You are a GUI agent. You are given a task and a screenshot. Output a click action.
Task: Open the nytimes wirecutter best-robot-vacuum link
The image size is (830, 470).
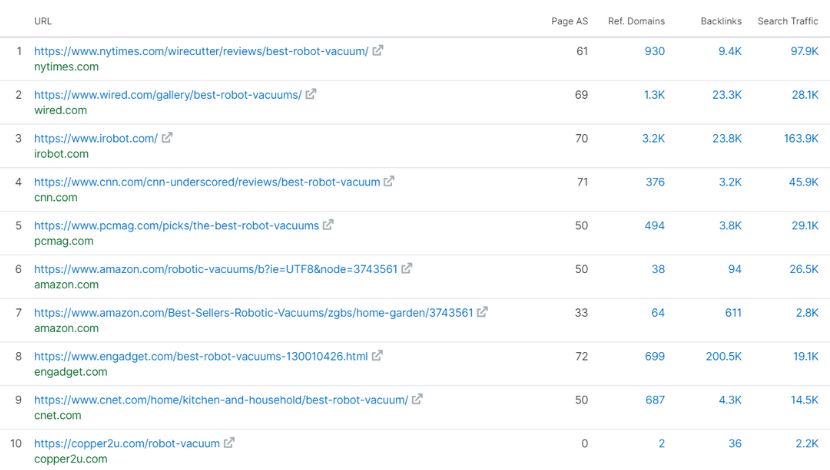coord(201,51)
